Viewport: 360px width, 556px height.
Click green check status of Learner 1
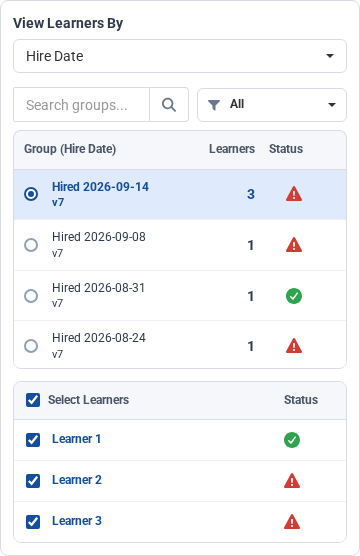pyautogui.click(x=292, y=440)
